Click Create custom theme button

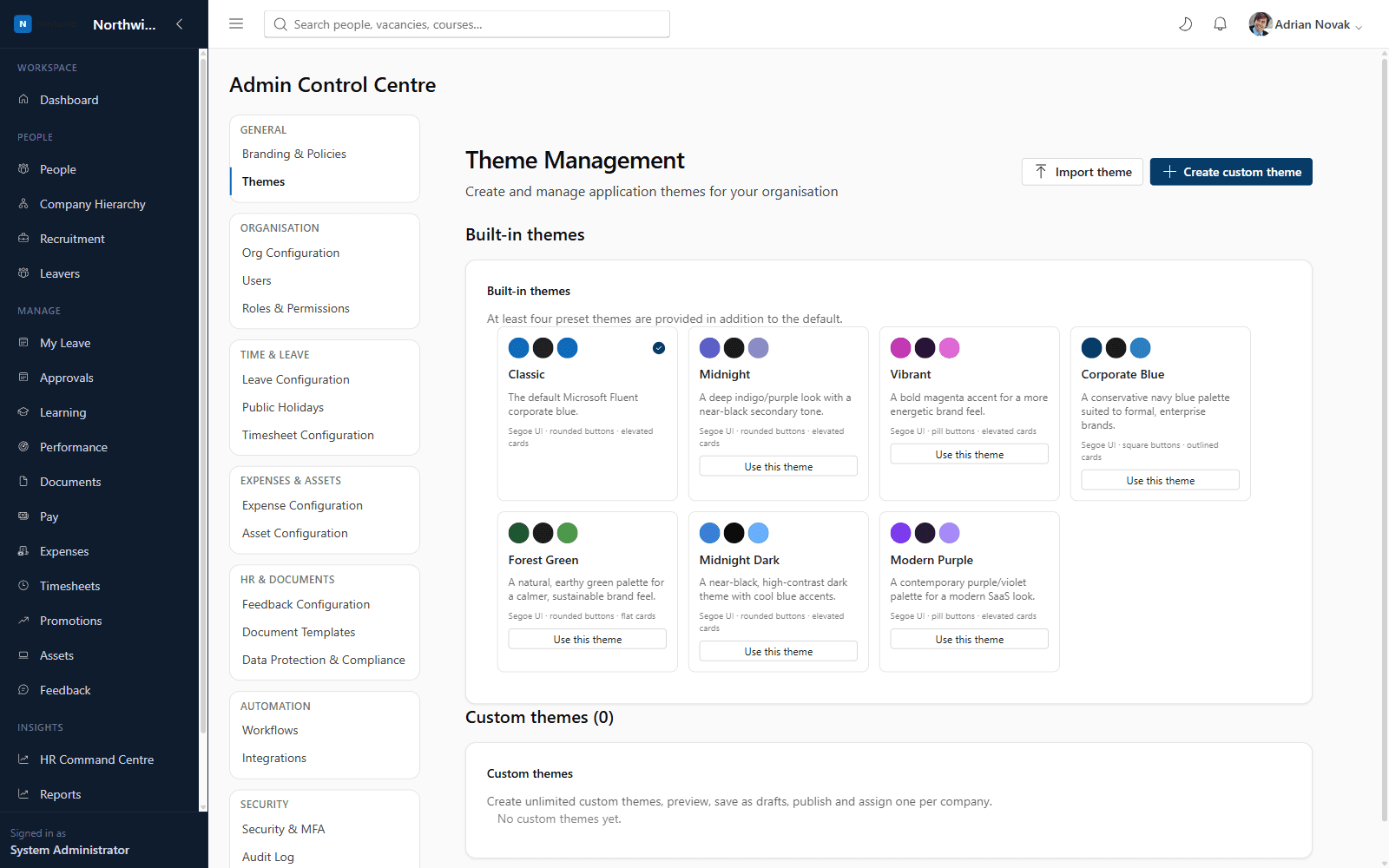point(1231,172)
